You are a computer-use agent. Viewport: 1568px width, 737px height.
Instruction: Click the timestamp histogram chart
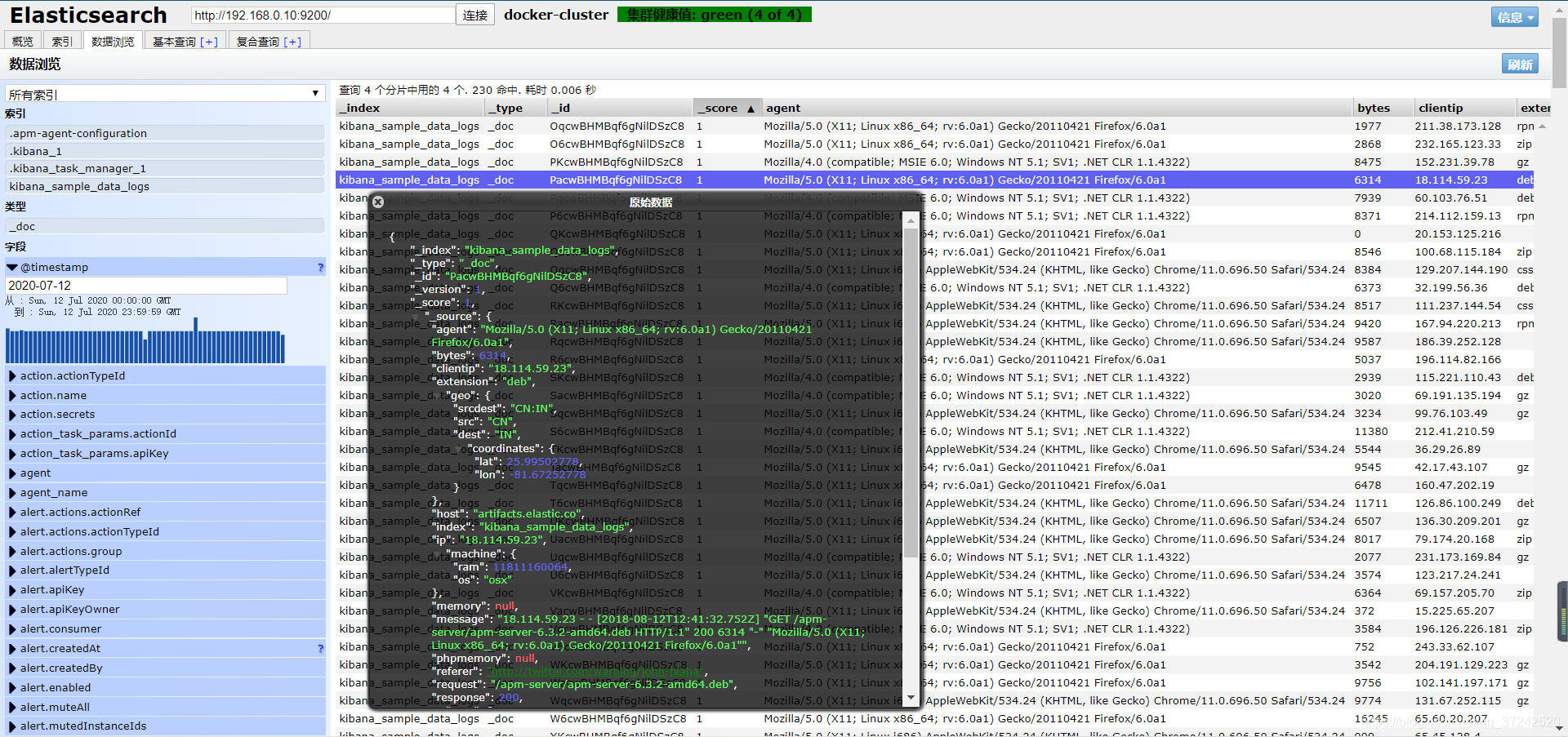click(145, 340)
